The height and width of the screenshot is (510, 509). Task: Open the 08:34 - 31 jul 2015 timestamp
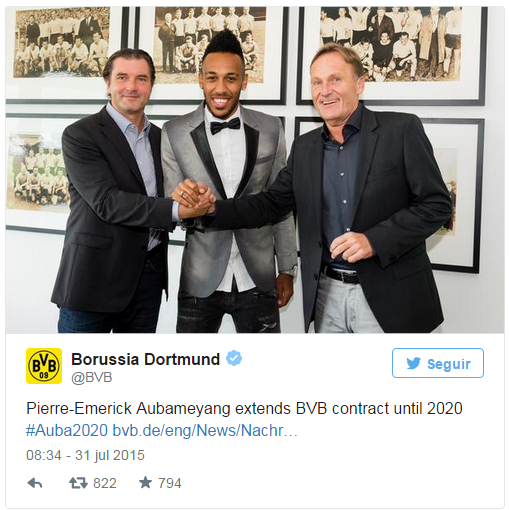pos(85,455)
